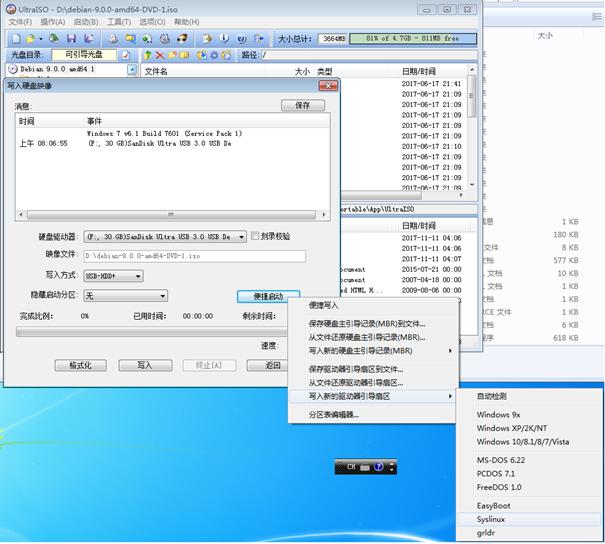Choose grldr boot sector option
This screenshot has width=605, height=544.
tap(529, 533)
